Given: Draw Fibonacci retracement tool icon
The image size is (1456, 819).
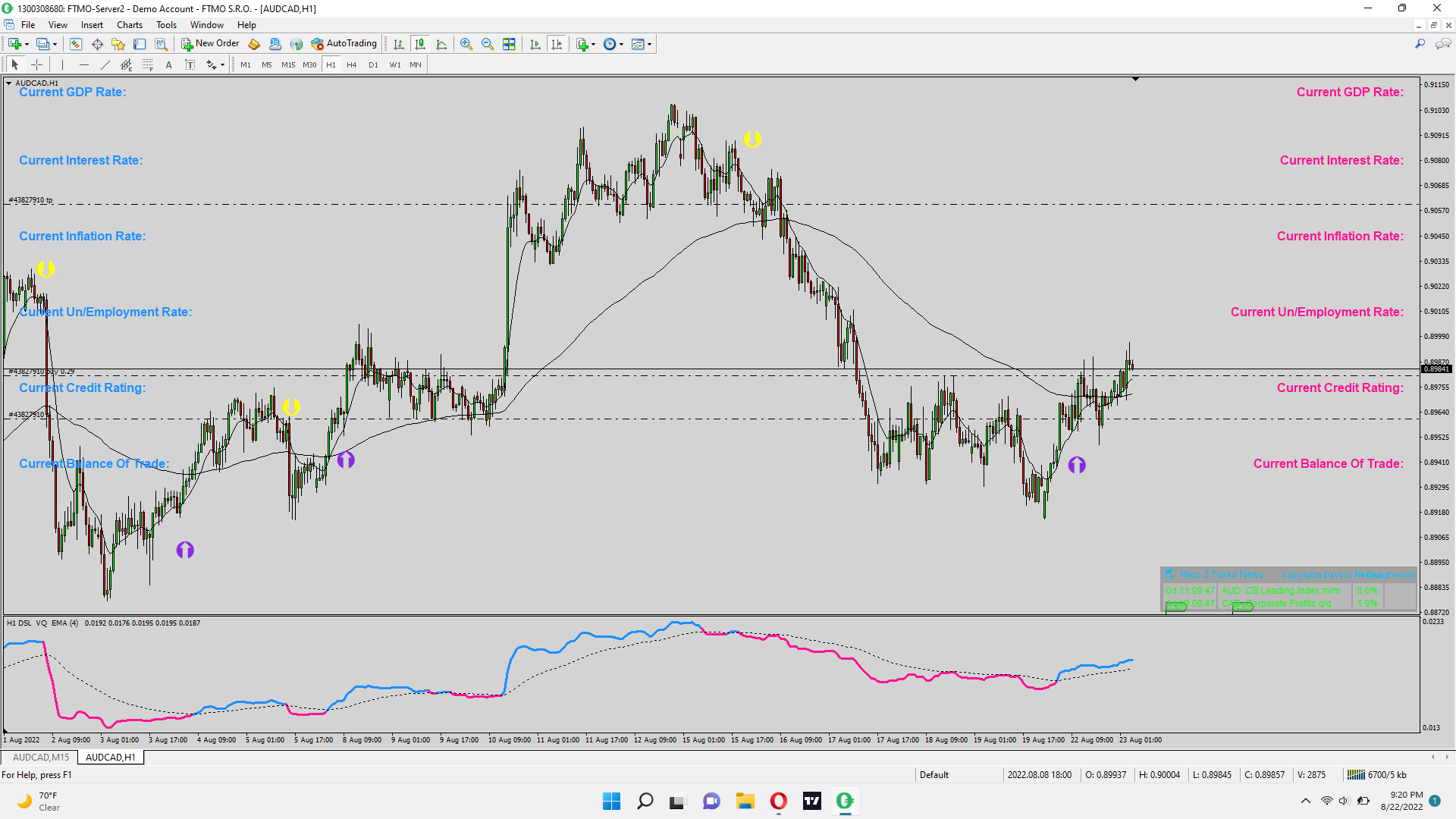Looking at the screenshot, I should click(x=148, y=65).
